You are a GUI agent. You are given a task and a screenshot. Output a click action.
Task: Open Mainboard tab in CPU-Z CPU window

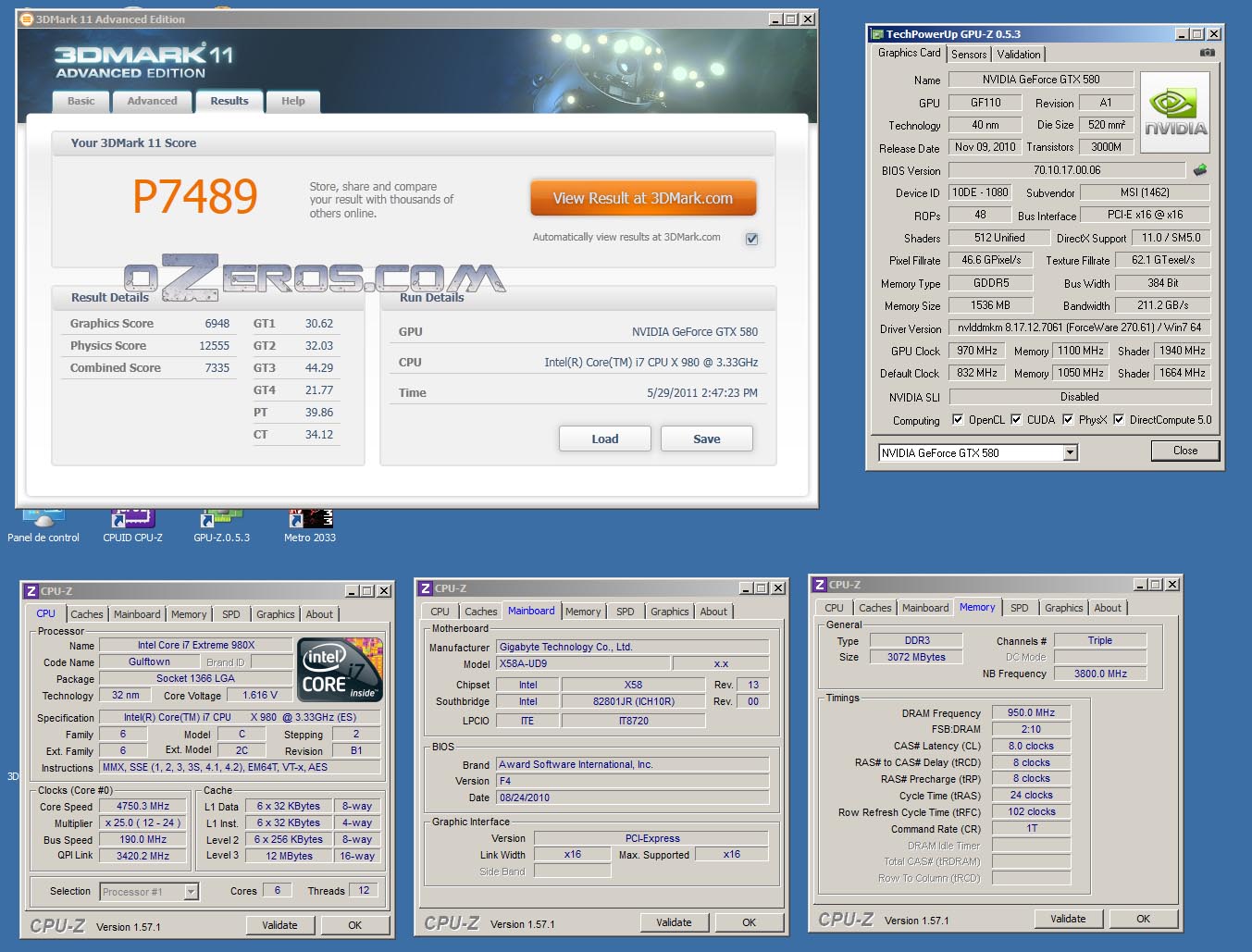137,614
